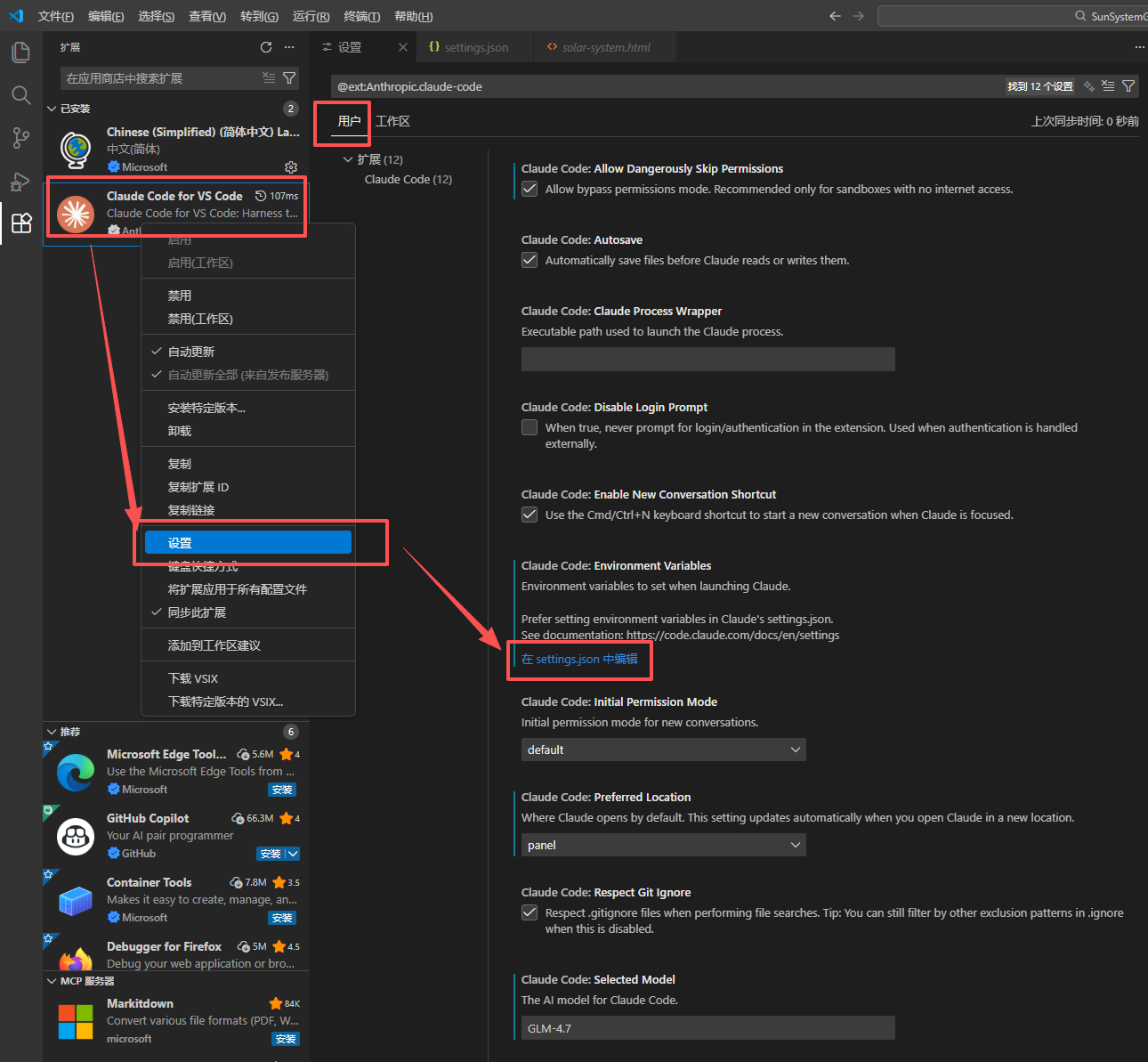The height and width of the screenshot is (1062, 1148).
Task: Install Microsoft Edge Tools extension
Action: [x=283, y=790]
